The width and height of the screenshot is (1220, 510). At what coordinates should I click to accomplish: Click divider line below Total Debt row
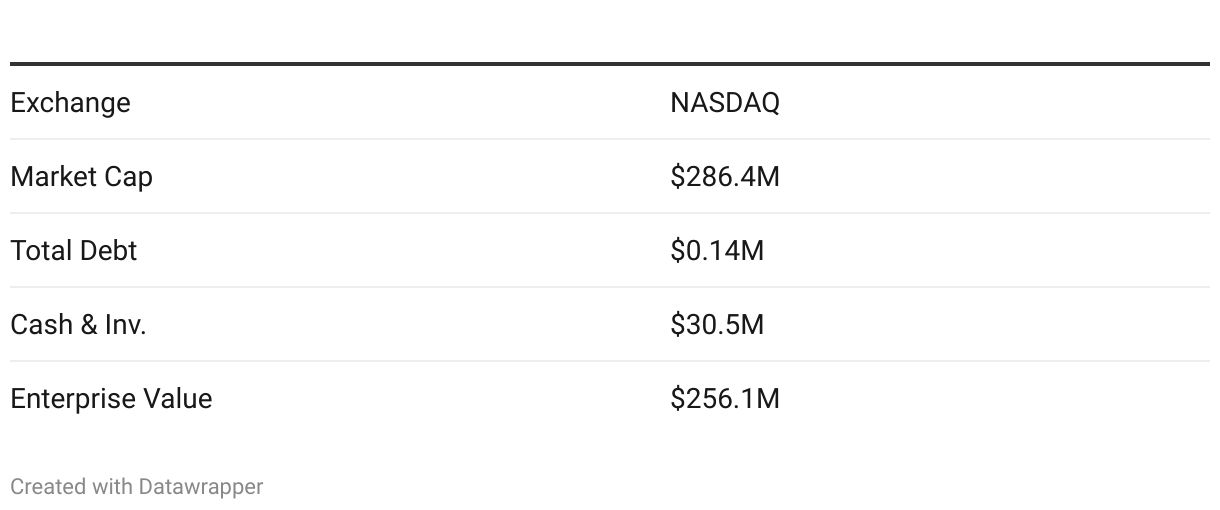coord(610,287)
